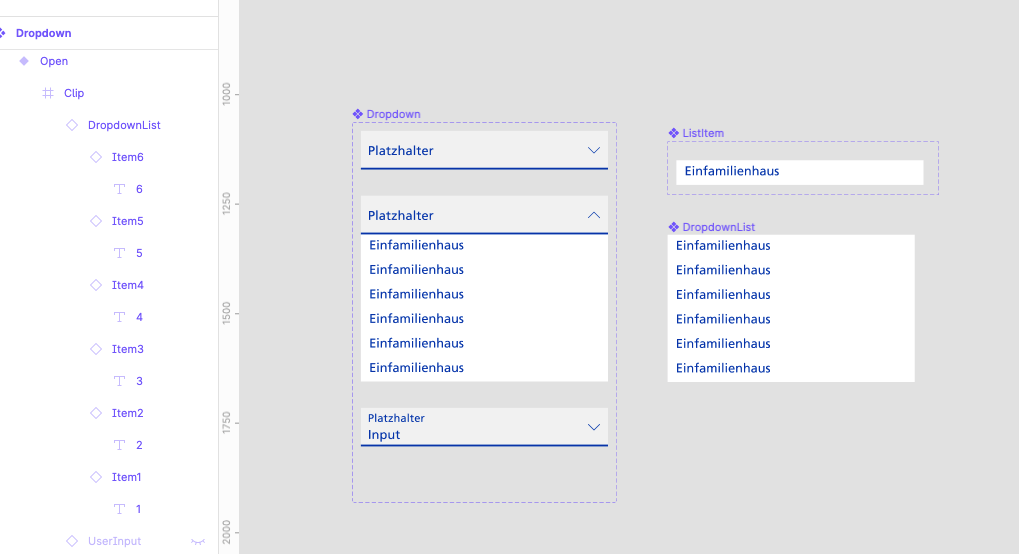The image size is (1019, 554).
Task: Select text layer 4
Action: [x=139, y=317]
